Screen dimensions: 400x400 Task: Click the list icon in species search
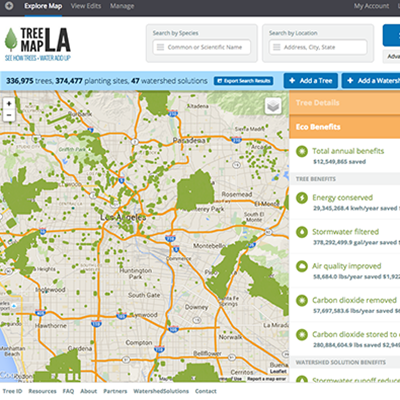[160, 47]
